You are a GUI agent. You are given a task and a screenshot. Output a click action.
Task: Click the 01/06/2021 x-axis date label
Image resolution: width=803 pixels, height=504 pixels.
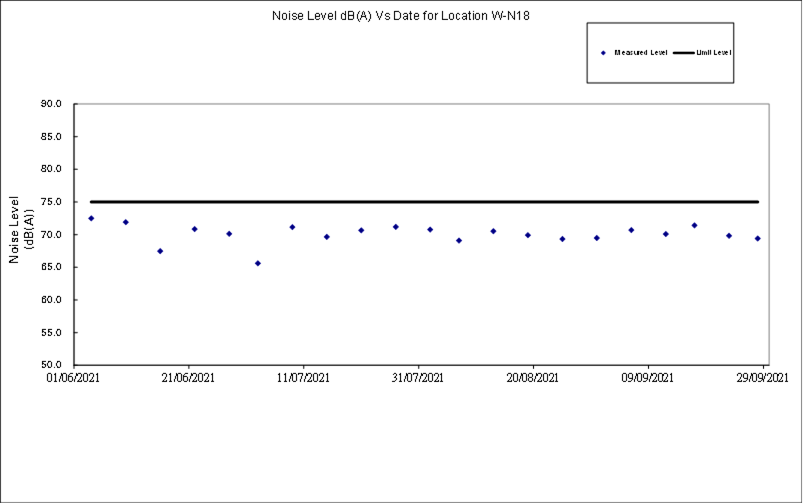pos(73,378)
